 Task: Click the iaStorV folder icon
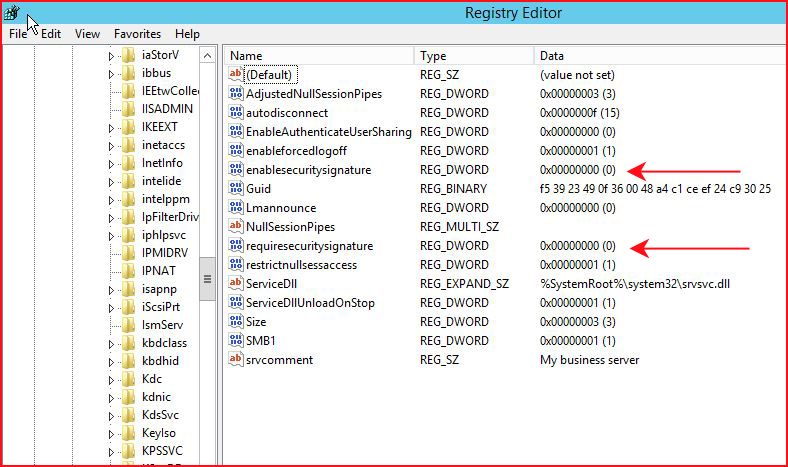(129, 55)
